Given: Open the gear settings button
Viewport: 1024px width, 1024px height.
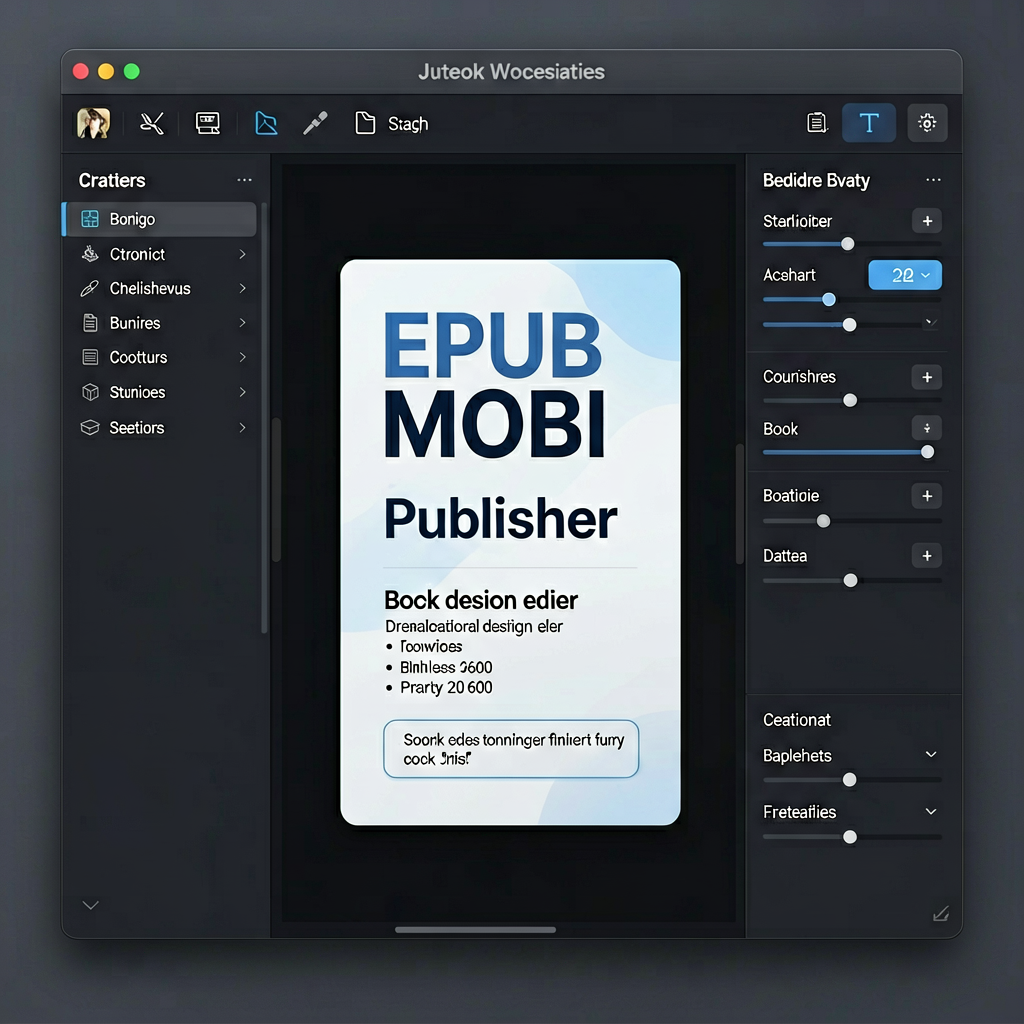Looking at the screenshot, I should [927, 123].
